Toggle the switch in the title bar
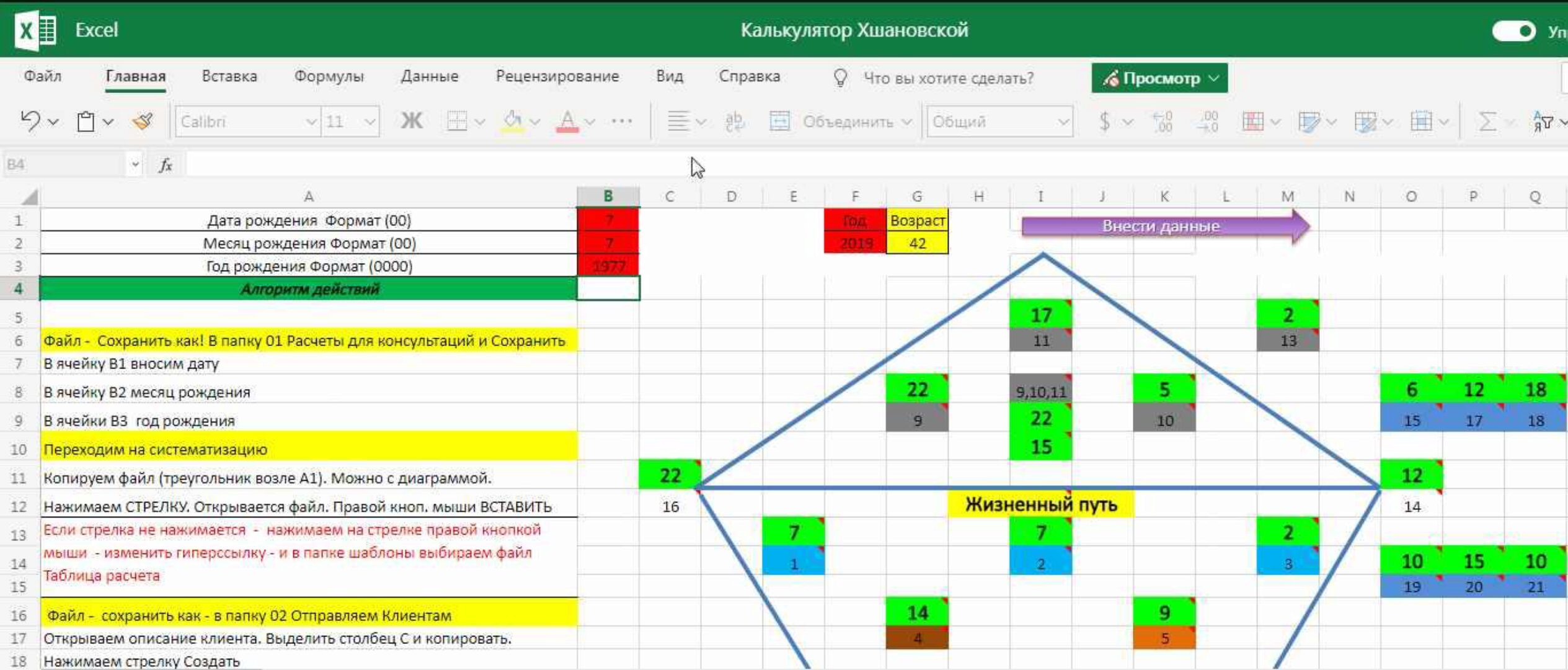1568x670 pixels. tap(1513, 30)
